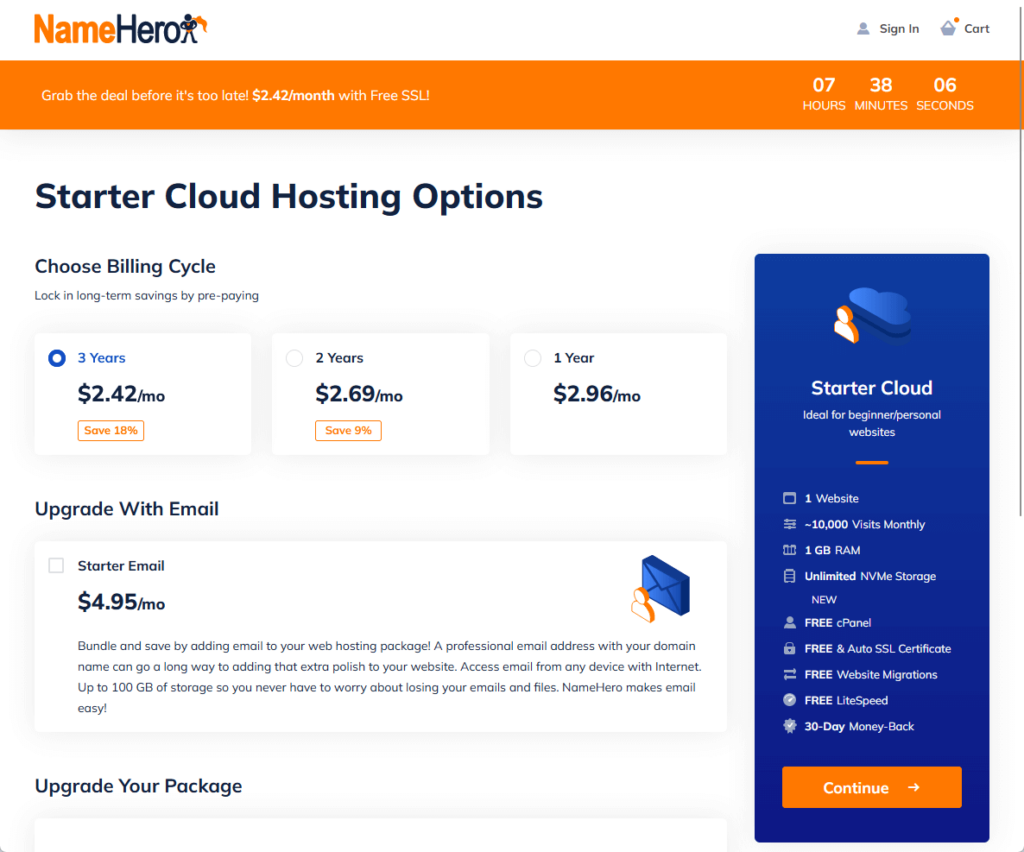The height and width of the screenshot is (852, 1024).
Task: Check the Starter Email checkbox
Action: pyautogui.click(x=56, y=565)
